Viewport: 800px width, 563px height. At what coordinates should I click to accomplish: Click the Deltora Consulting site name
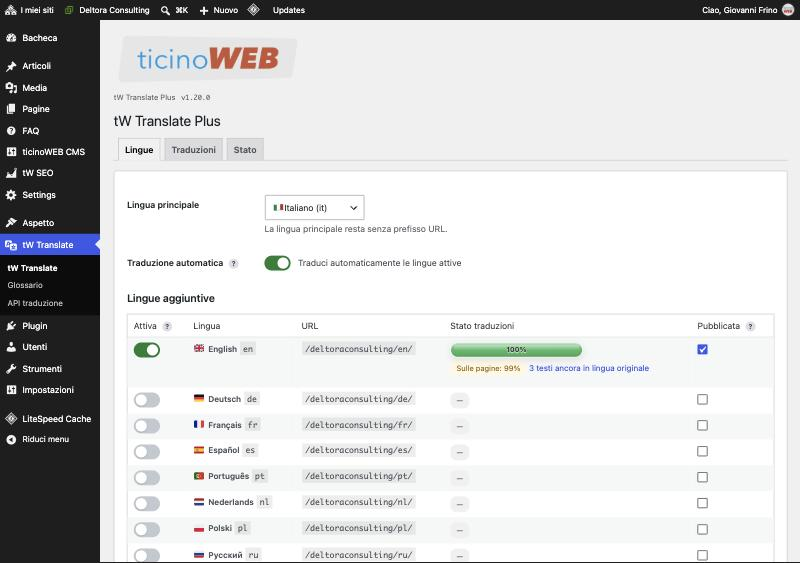114,10
